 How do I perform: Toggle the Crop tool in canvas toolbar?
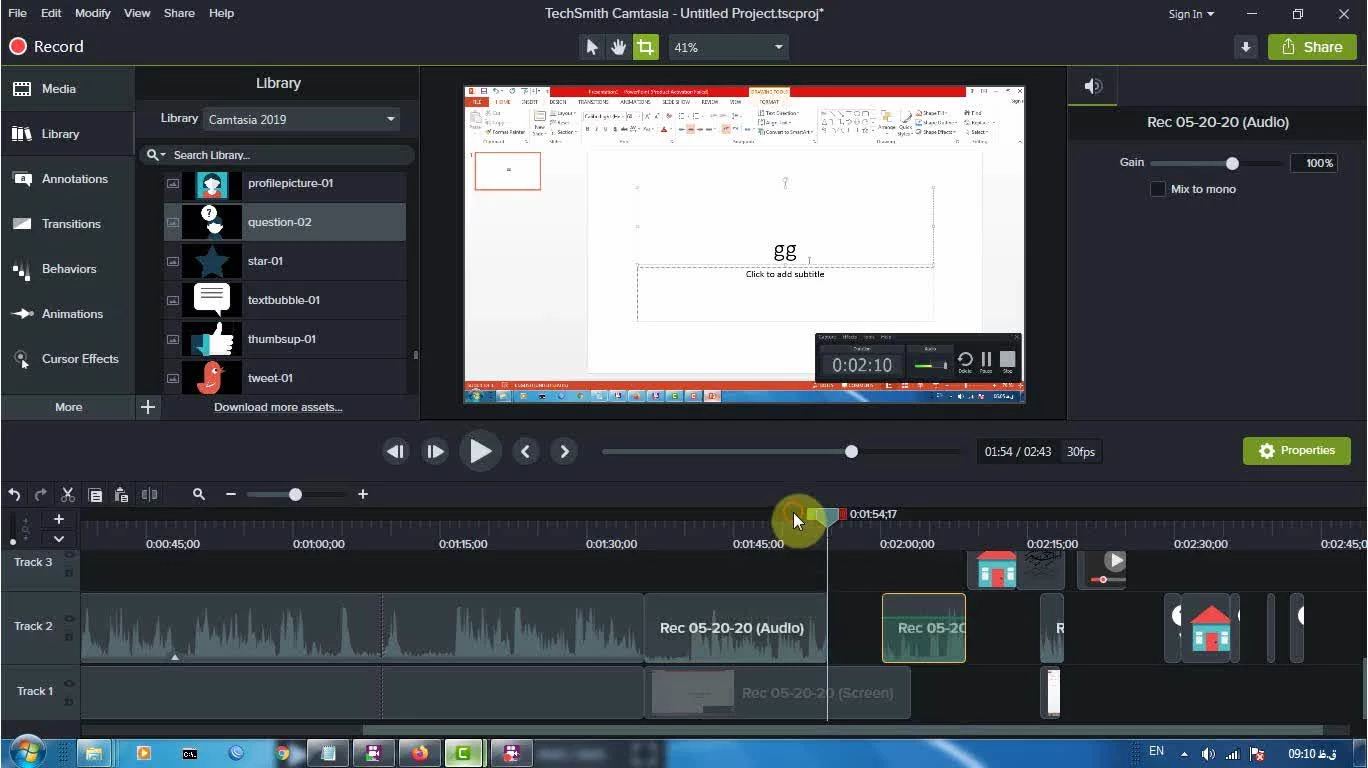[x=646, y=47]
